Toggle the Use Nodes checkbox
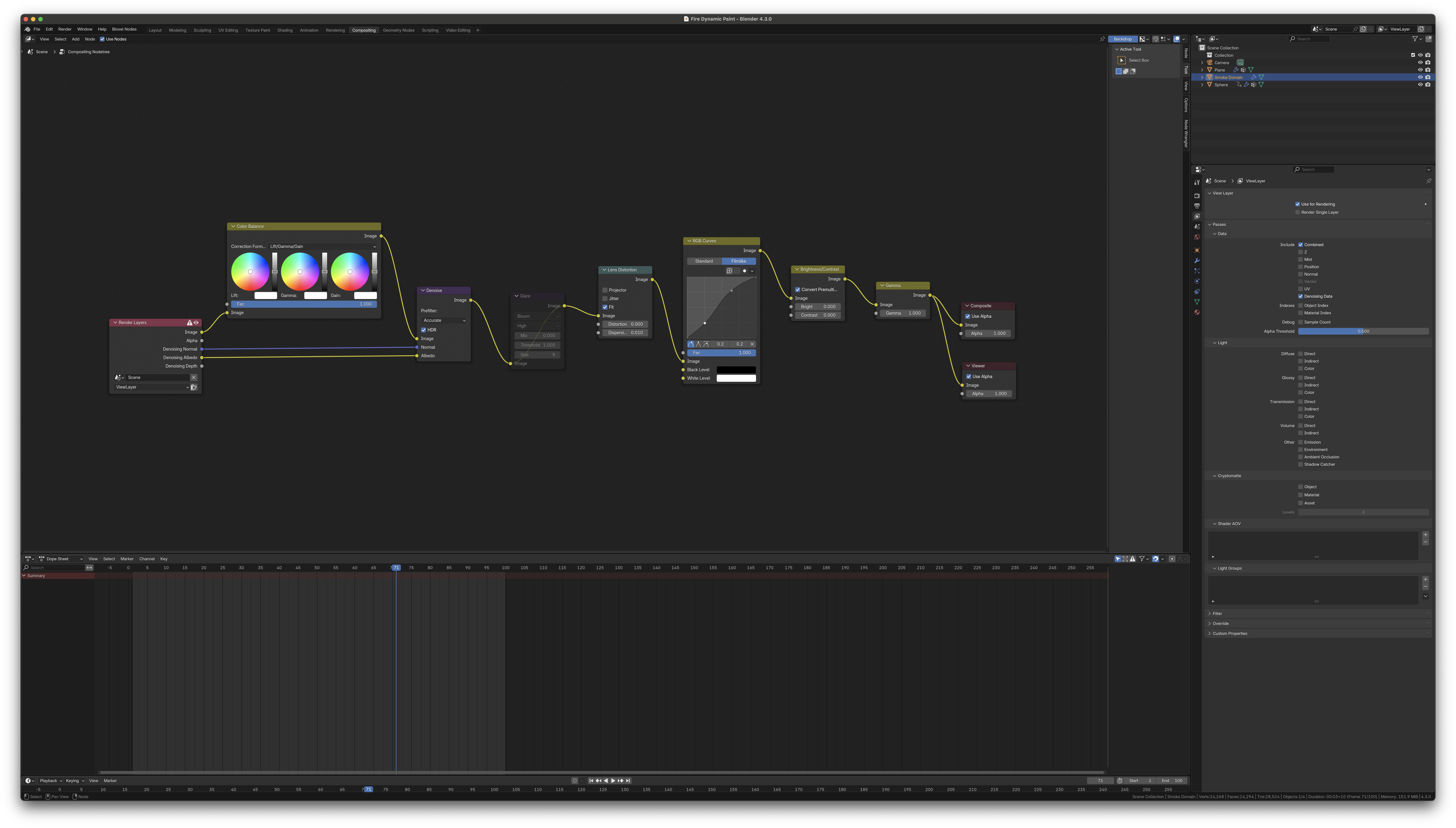Image resolution: width=1456 pixels, height=828 pixels. click(x=102, y=39)
